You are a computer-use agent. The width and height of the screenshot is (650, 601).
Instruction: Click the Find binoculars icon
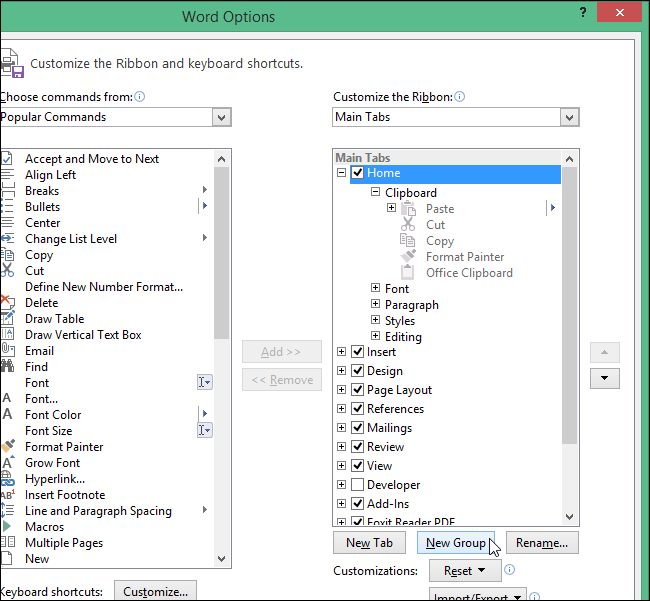[x=7, y=366]
